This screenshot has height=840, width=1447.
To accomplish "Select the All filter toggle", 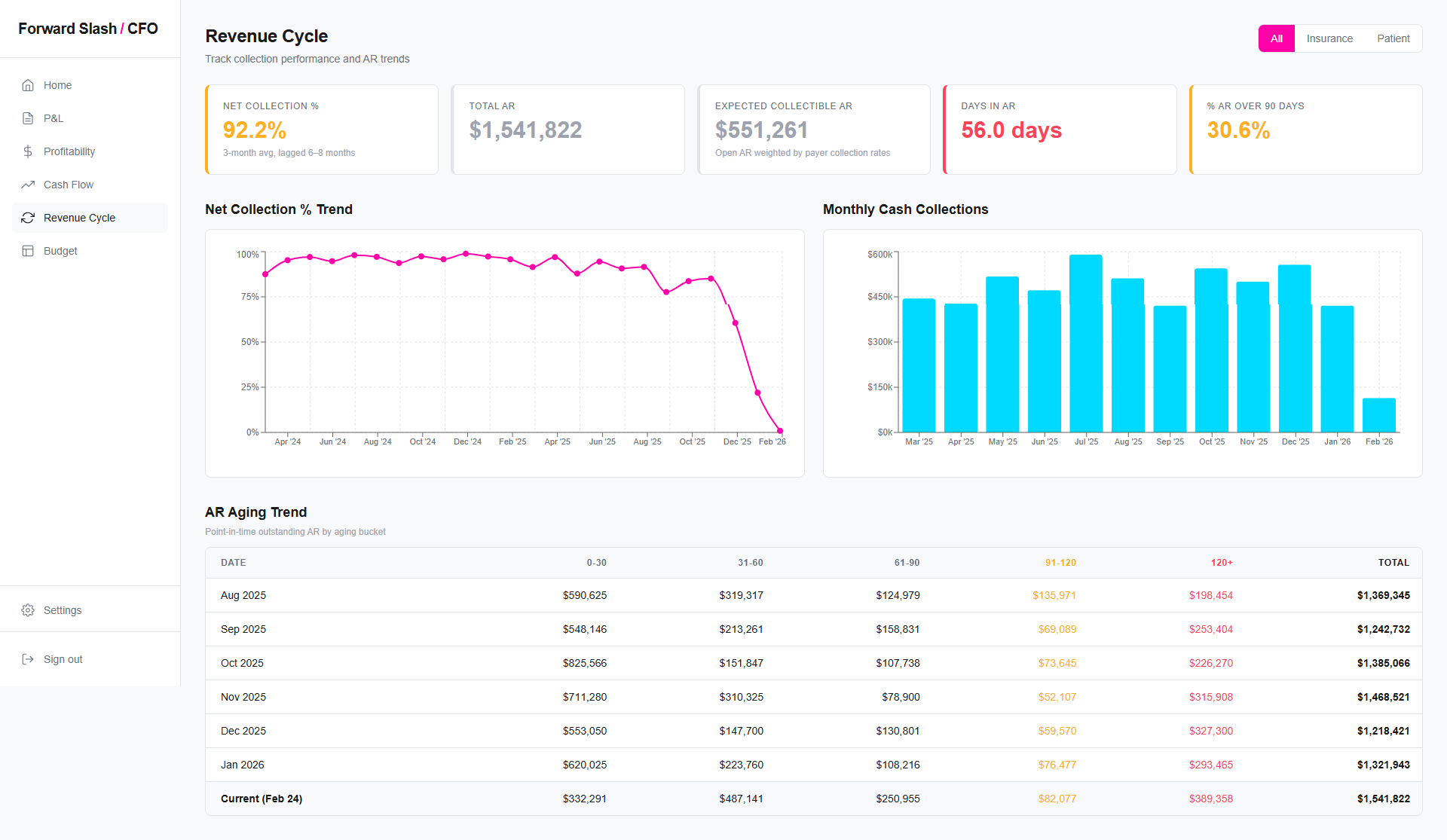I will pos(1277,38).
